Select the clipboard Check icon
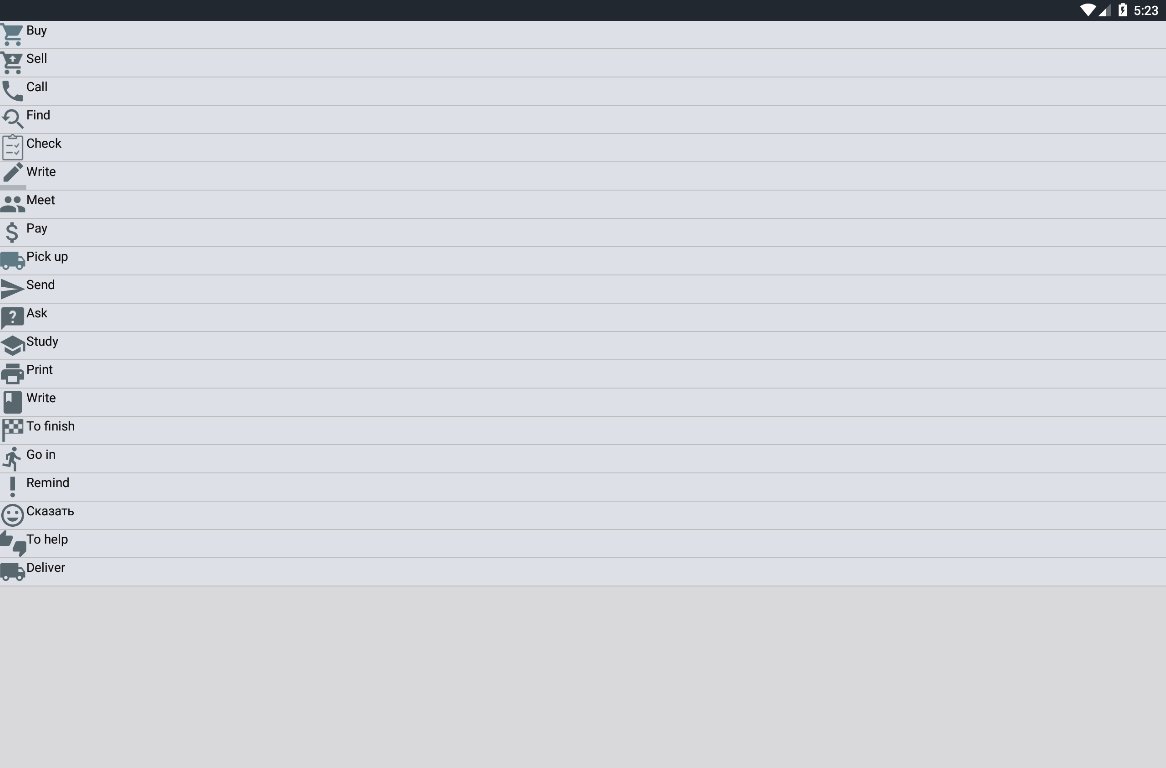This screenshot has width=1166, height=768. point(12,148)
